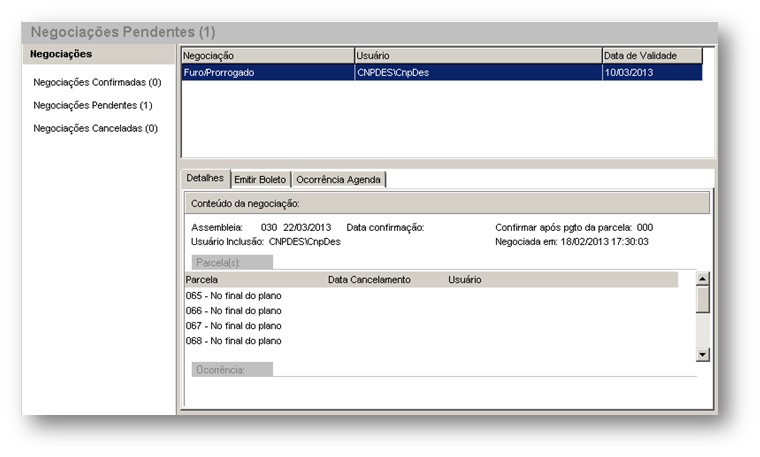Screen dimensions: 760x457
Task: Click the parcela list scroll up arrow
Action: click(x=702, y=279)
